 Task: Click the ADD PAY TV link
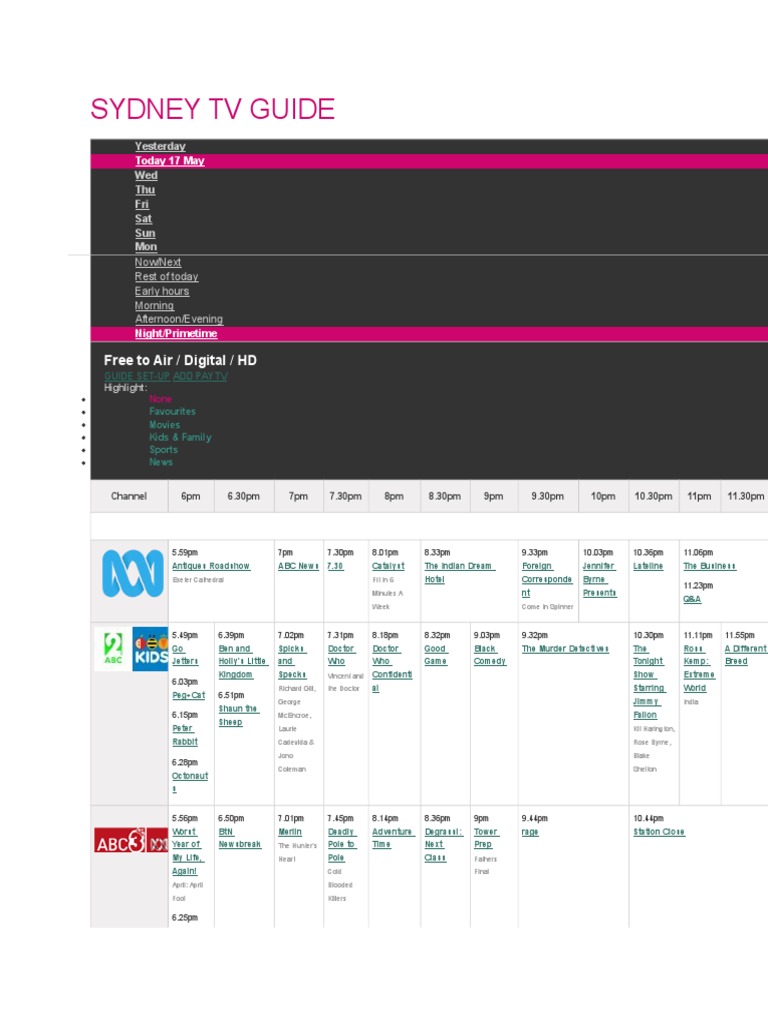200,376
